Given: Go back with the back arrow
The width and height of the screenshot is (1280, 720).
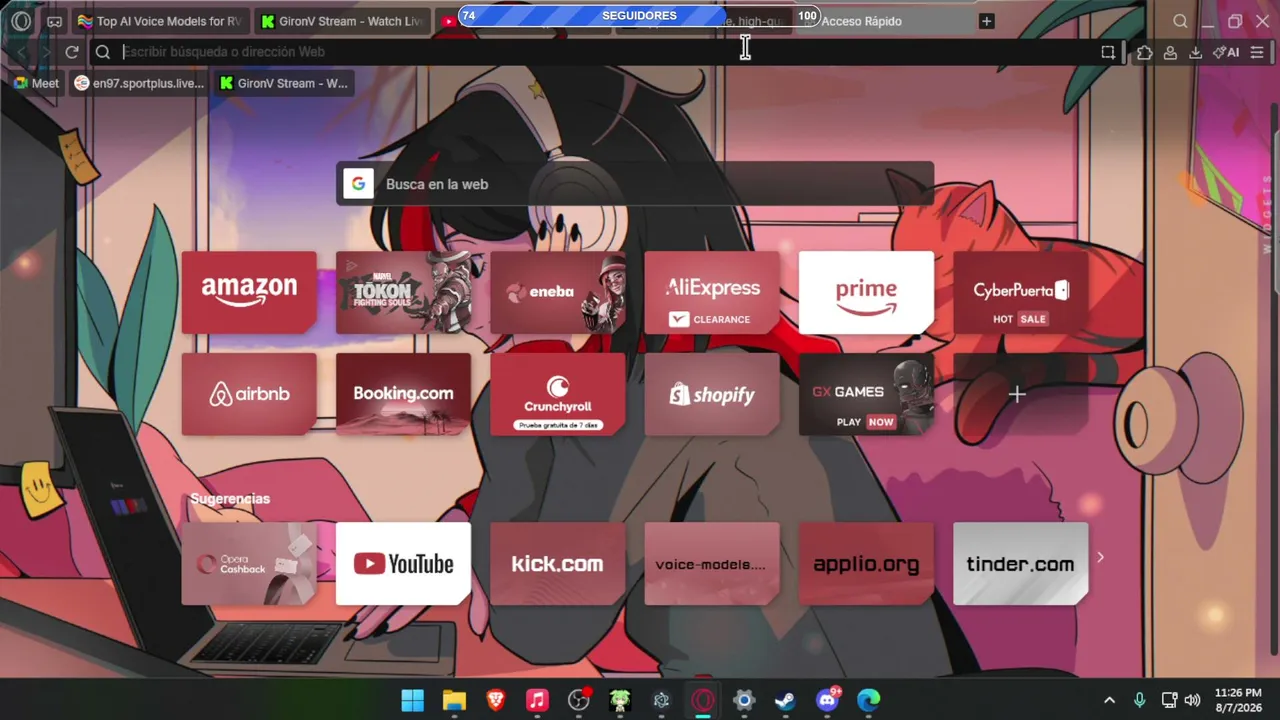Looking at the screenshot, I should click(x=22, y=52).
